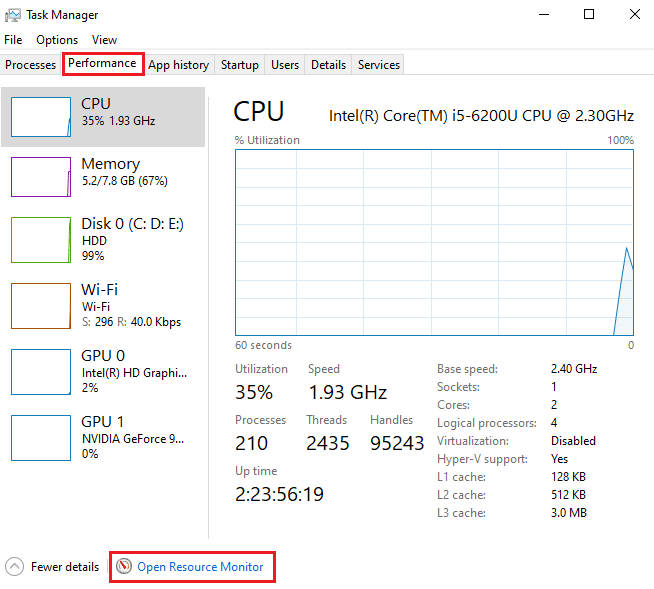Screen dimensions: 654x589
Task: Select the GPU 0 mini graph thumbnail
Action: pos(41,372)
